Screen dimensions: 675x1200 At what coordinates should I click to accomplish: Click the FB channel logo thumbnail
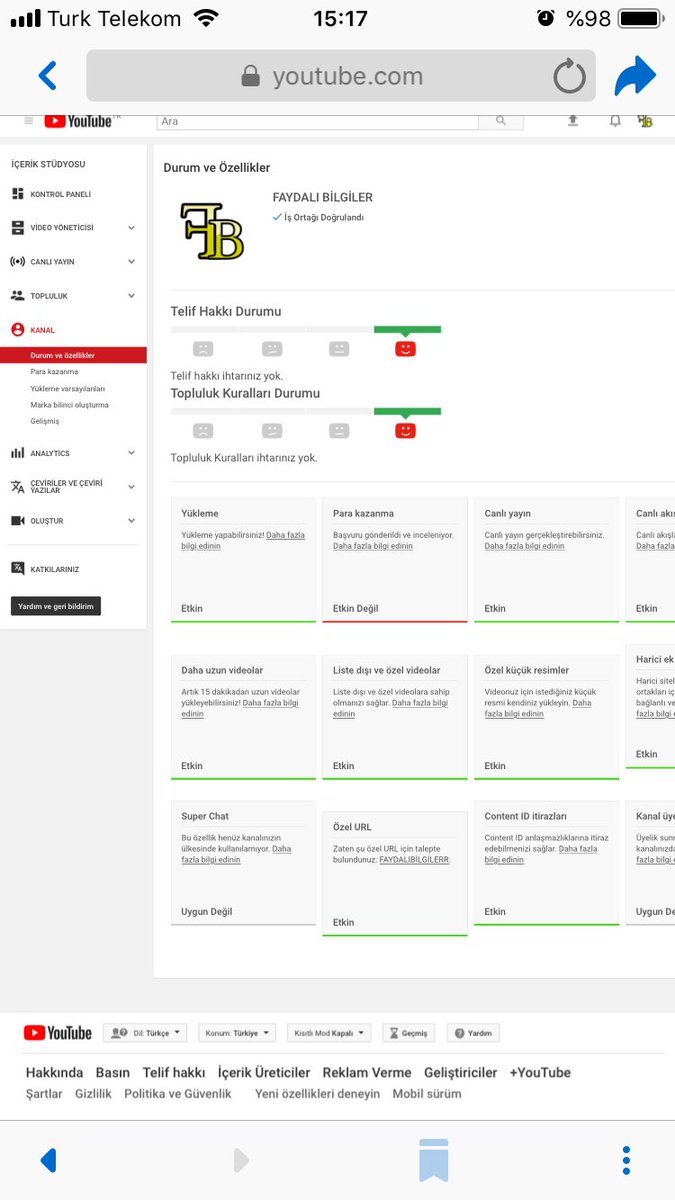pos(212,231)
